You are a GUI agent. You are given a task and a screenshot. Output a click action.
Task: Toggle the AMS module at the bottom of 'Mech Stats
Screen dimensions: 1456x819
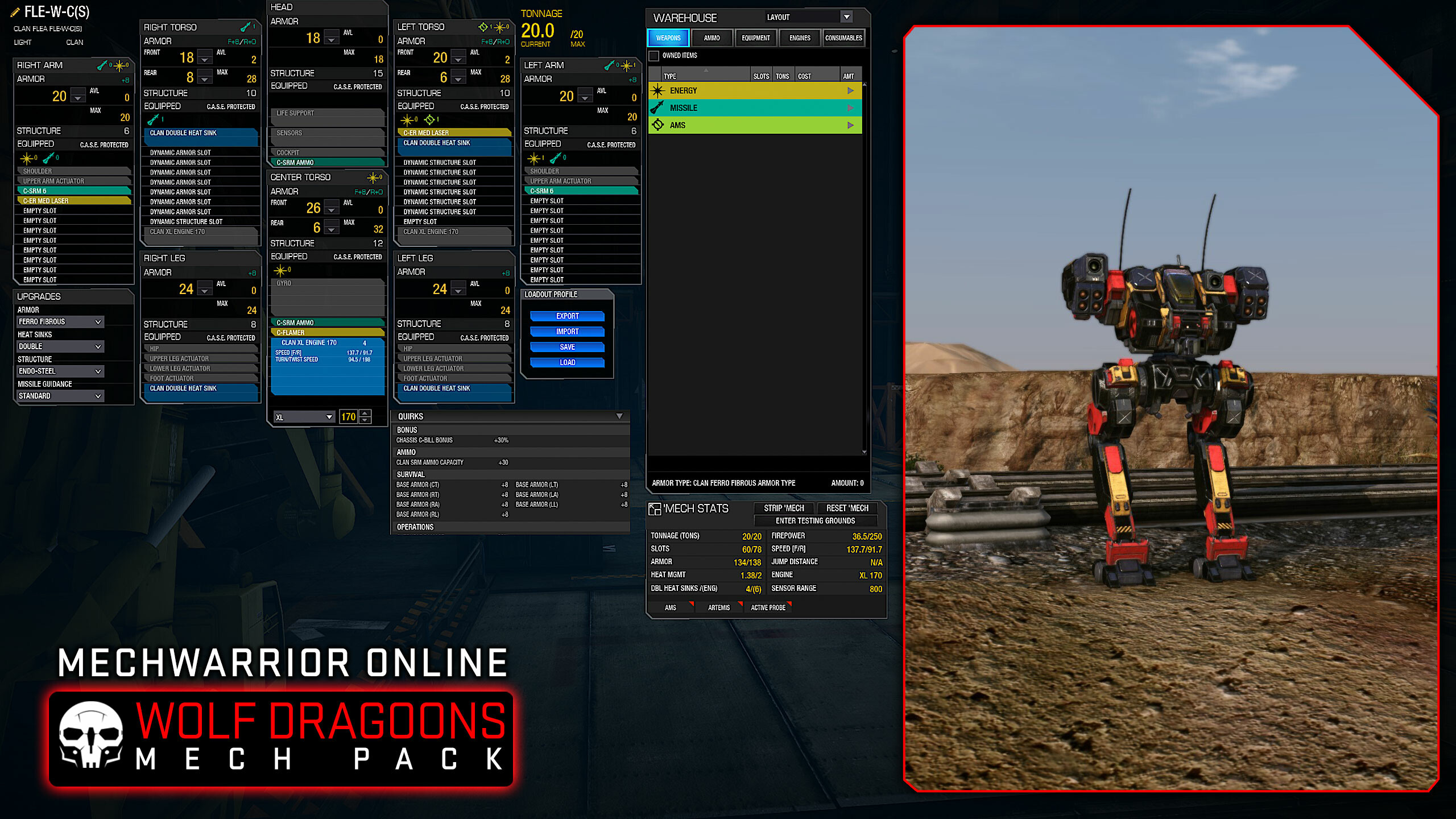671,607
